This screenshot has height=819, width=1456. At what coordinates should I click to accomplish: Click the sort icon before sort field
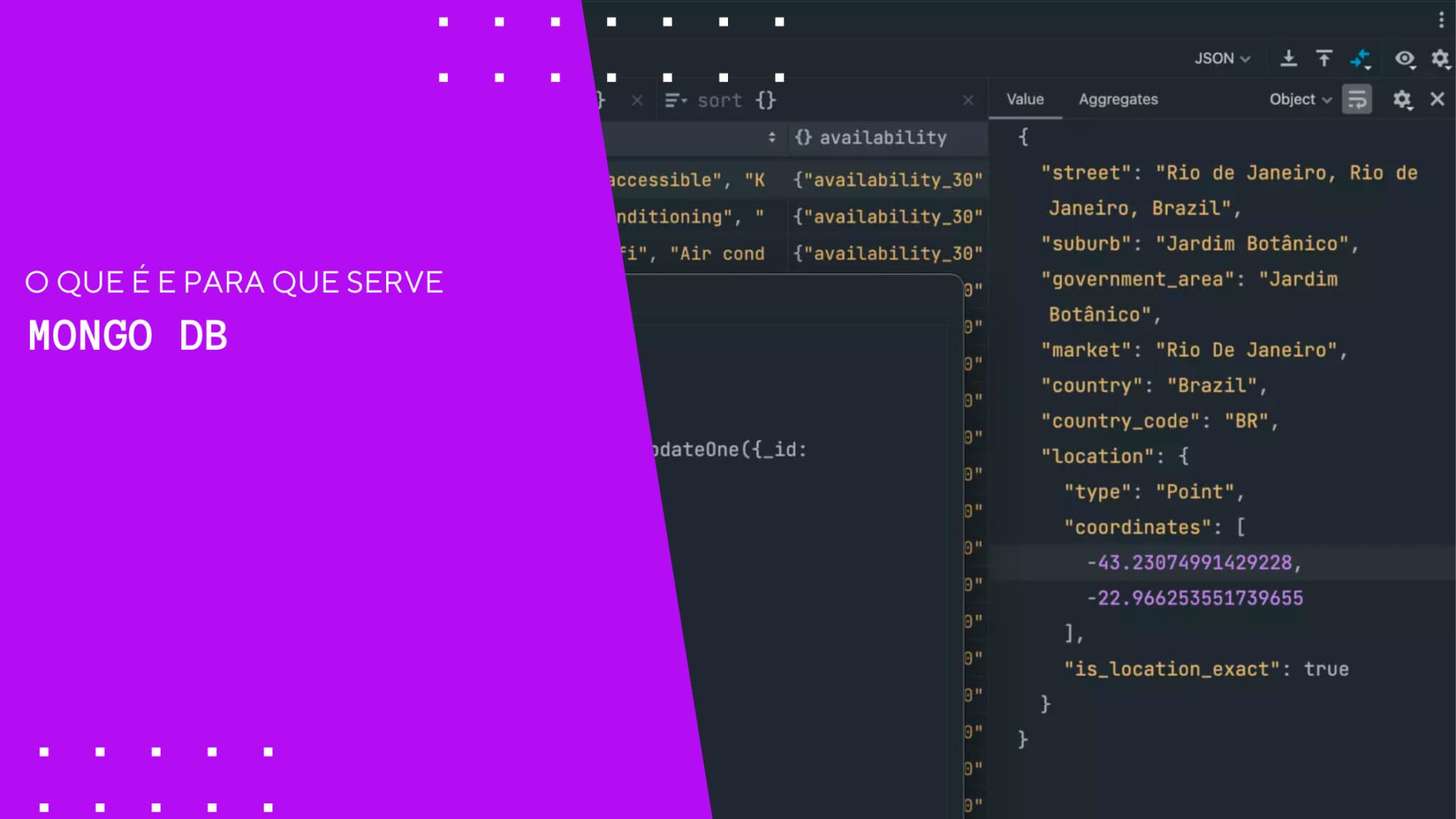[675, 101]
